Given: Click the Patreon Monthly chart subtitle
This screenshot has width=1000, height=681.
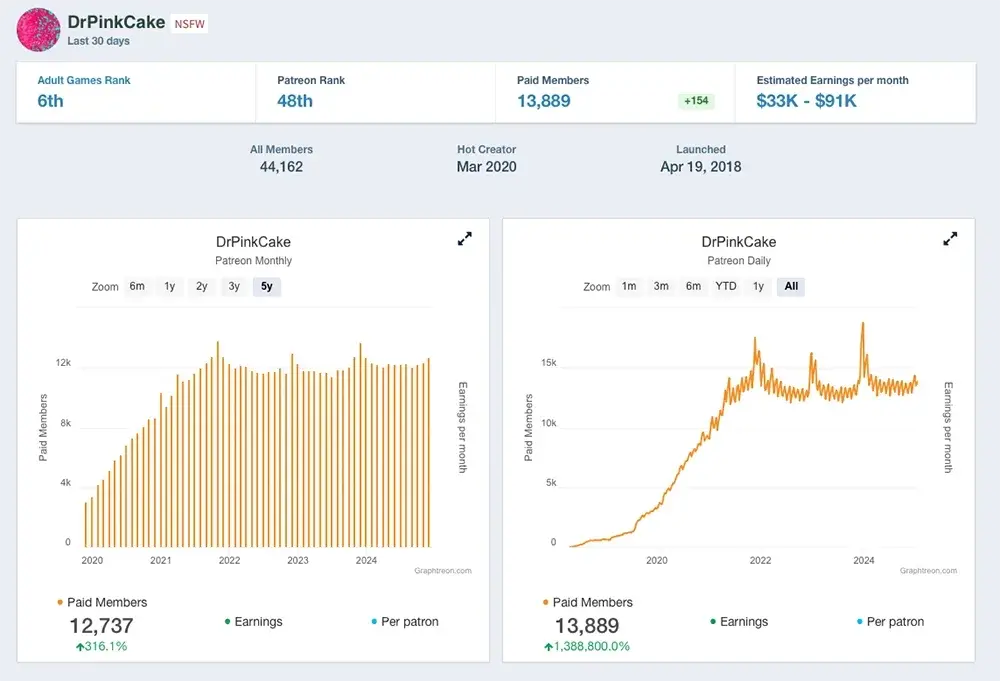Looking at the screenshot, I should coord(253,261).
